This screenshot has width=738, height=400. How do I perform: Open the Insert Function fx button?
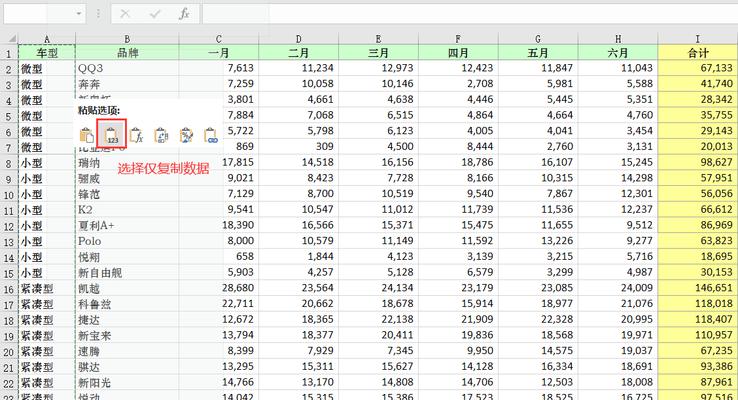tap(184, 14)
